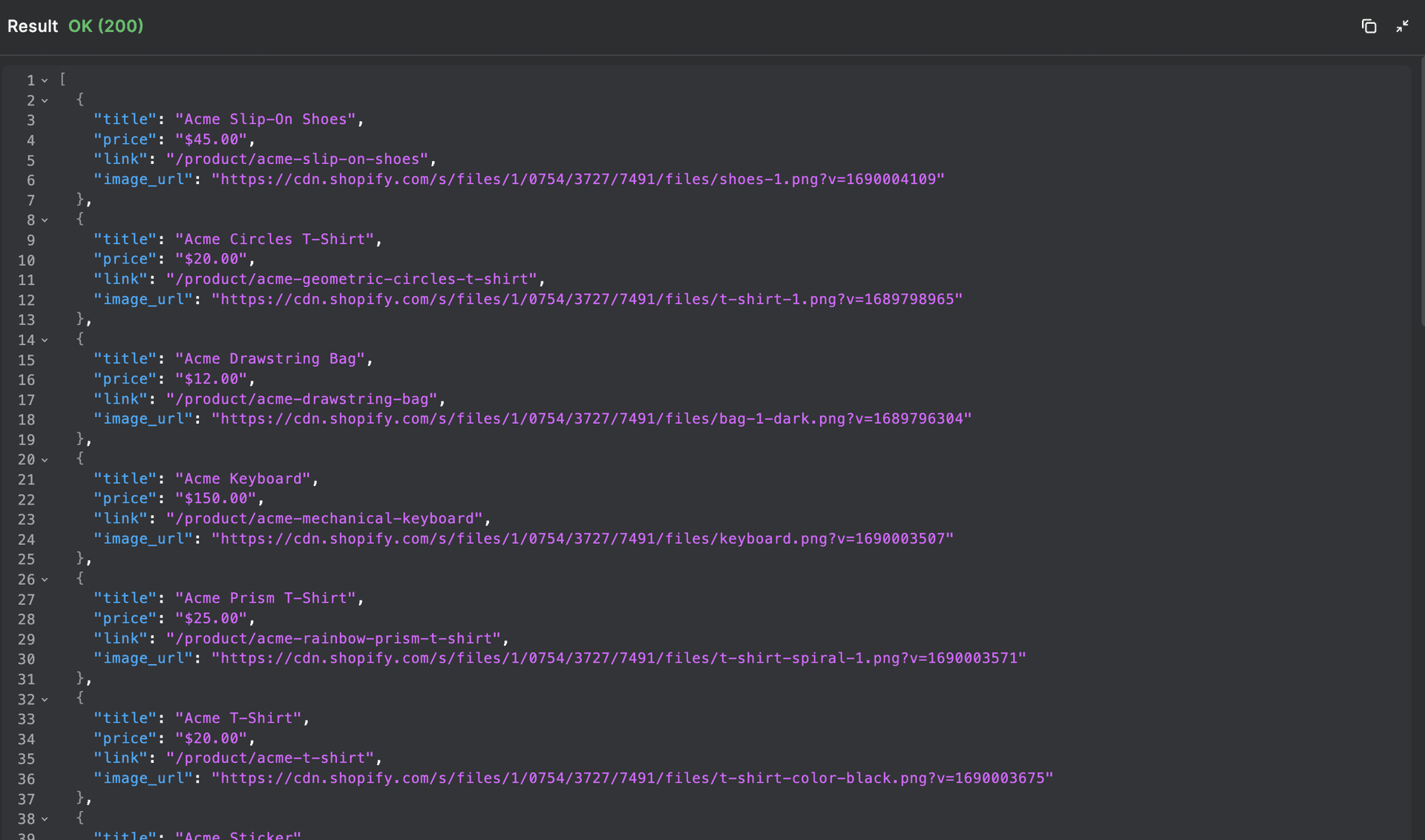This screenshot has width=1425, height=840.
Task: Collapse the root JSON array on line 1
Action: [x=45, y=79]
